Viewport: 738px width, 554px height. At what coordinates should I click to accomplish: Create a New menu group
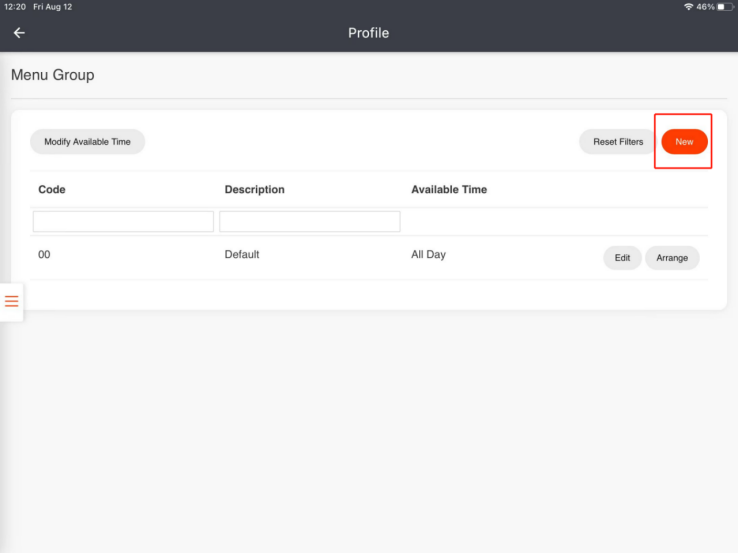pos(684,142)
